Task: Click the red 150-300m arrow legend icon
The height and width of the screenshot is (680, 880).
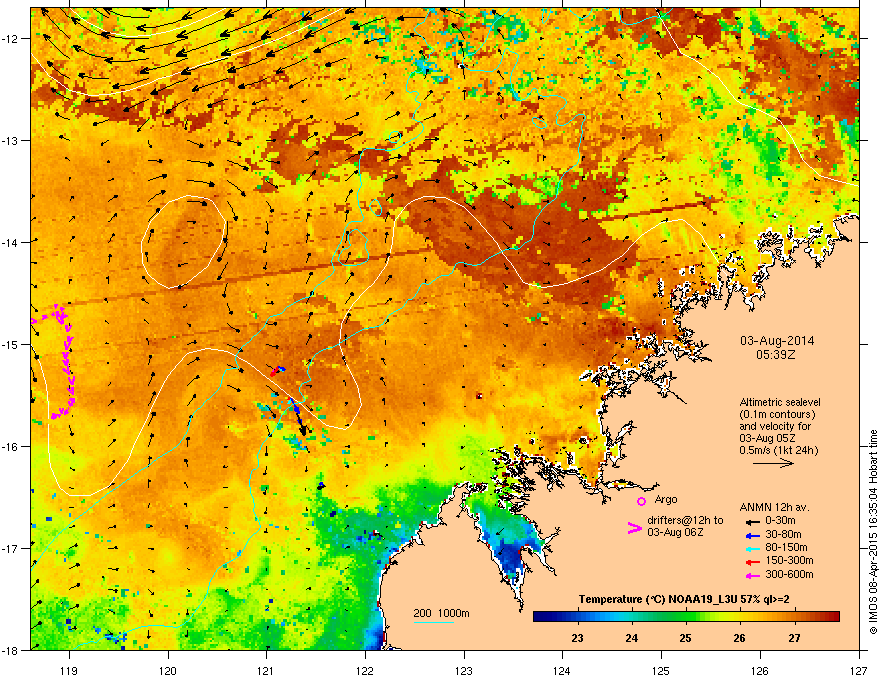Action: [753, 561]
